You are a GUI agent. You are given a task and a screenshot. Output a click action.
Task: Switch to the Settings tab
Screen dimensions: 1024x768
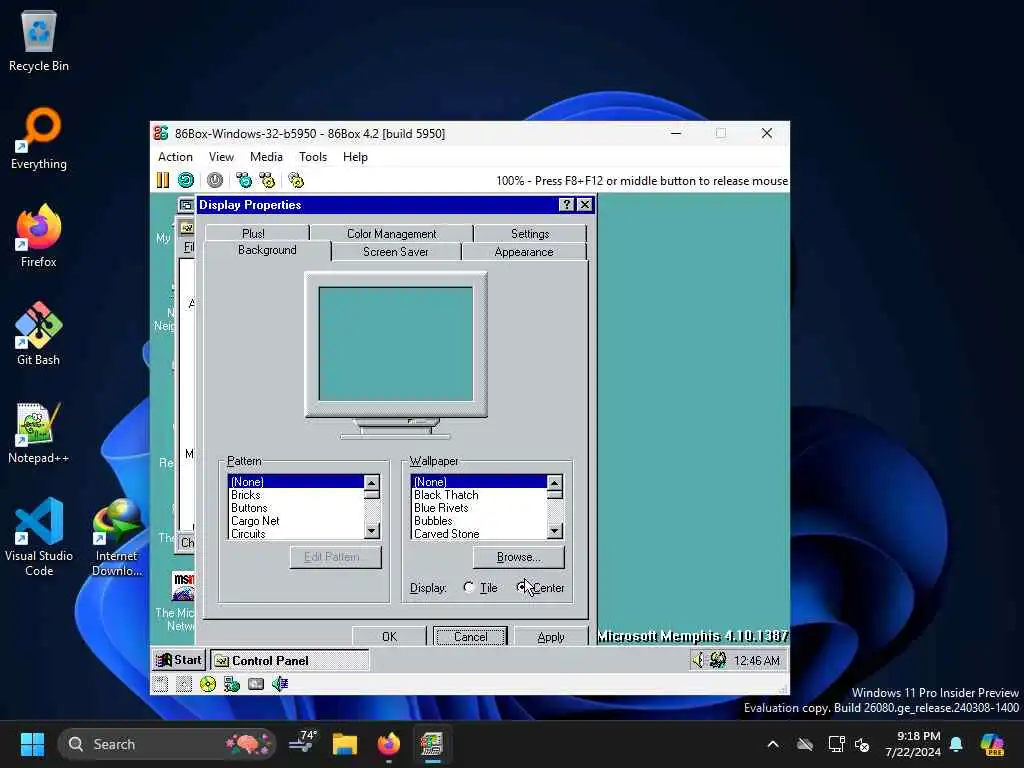pyautogui.click(x=530, y=233)
